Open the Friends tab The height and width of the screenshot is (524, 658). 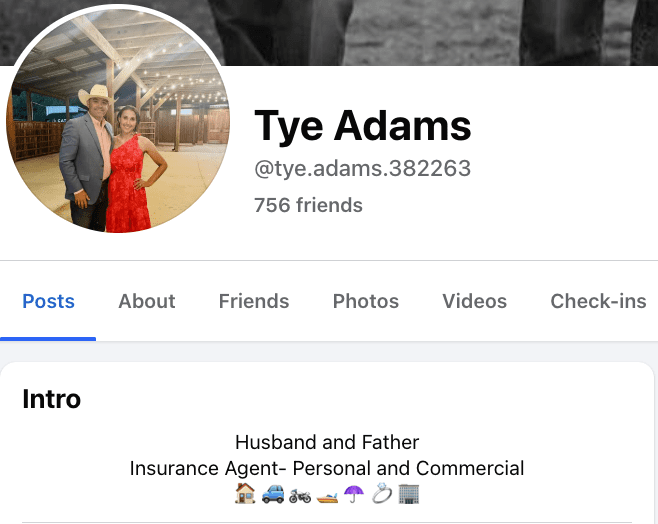[x=254, y=301]
